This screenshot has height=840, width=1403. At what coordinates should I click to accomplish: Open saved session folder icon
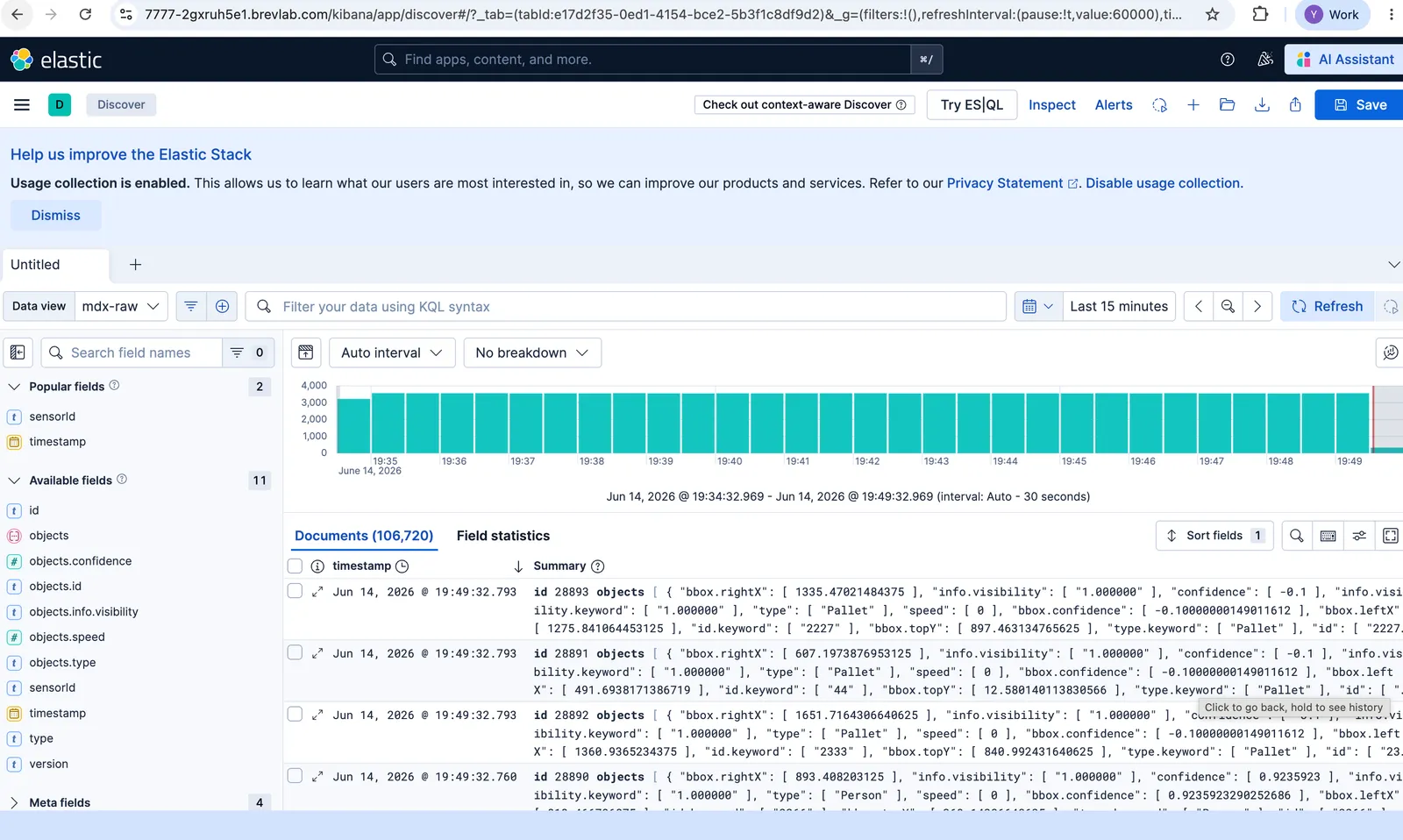(1228, 104)
